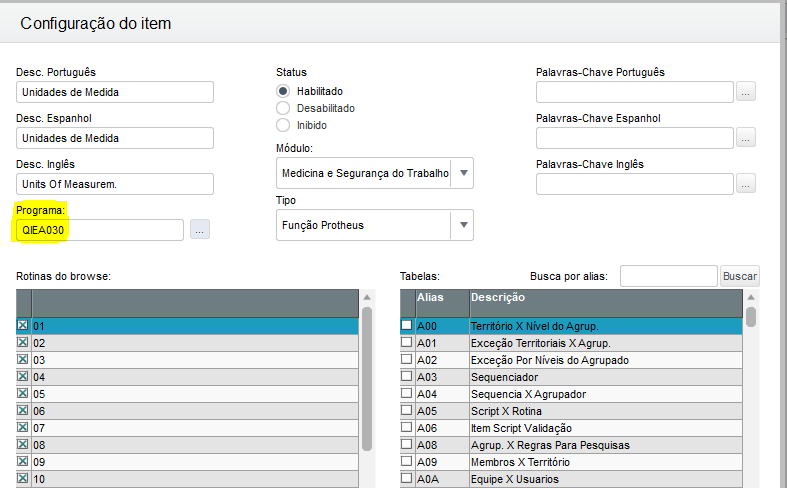Focus the Desc. Português text field
The image size is (787, 488).
115,92
